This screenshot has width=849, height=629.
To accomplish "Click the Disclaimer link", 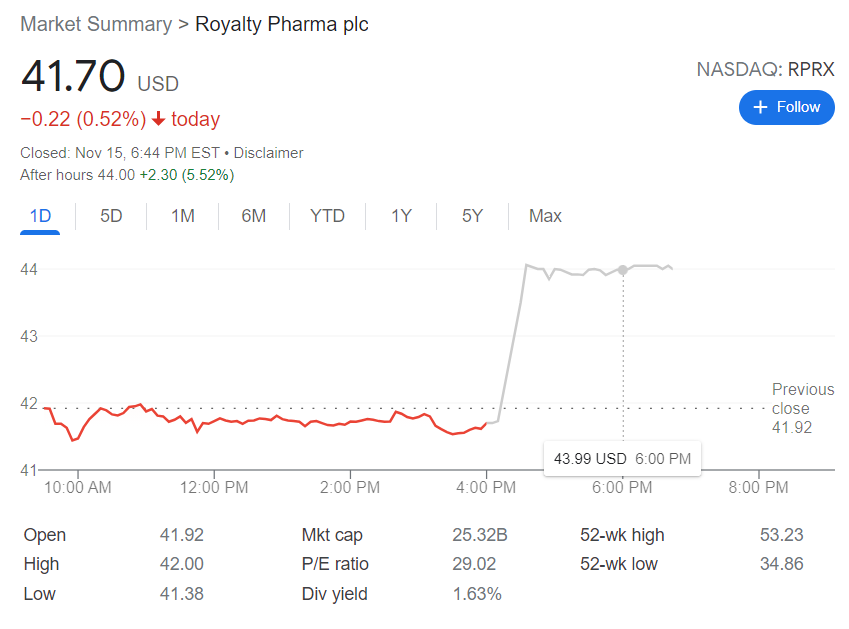I will (268, 153).
